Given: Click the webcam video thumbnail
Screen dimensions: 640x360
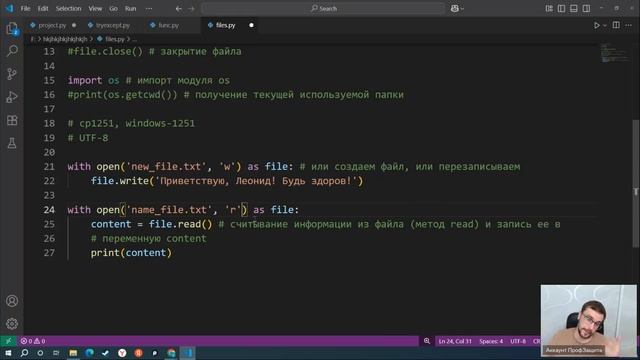Looking at the screenshot, I should pos(588,320).
